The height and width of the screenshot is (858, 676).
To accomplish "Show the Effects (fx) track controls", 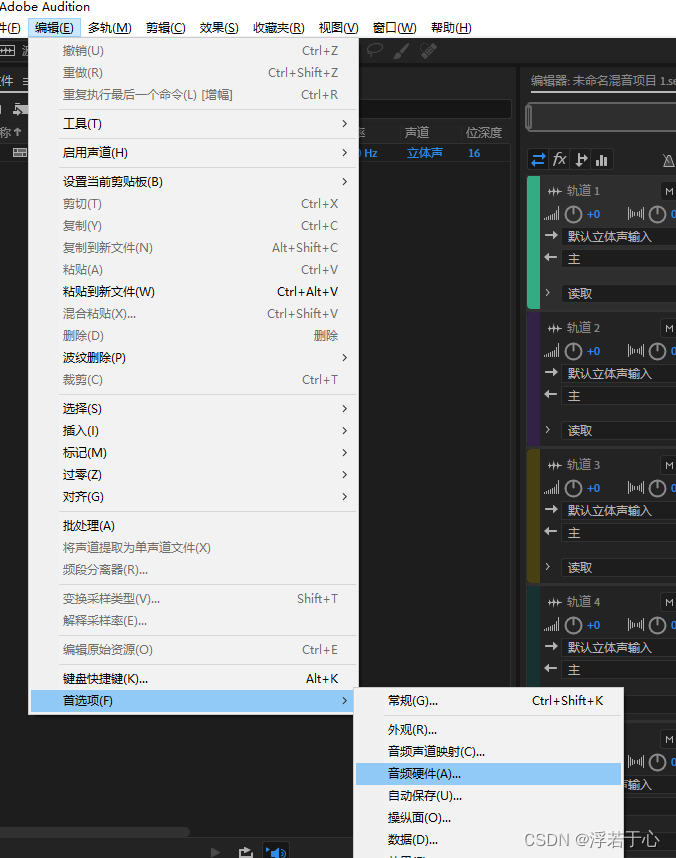I will pos(559,159).
